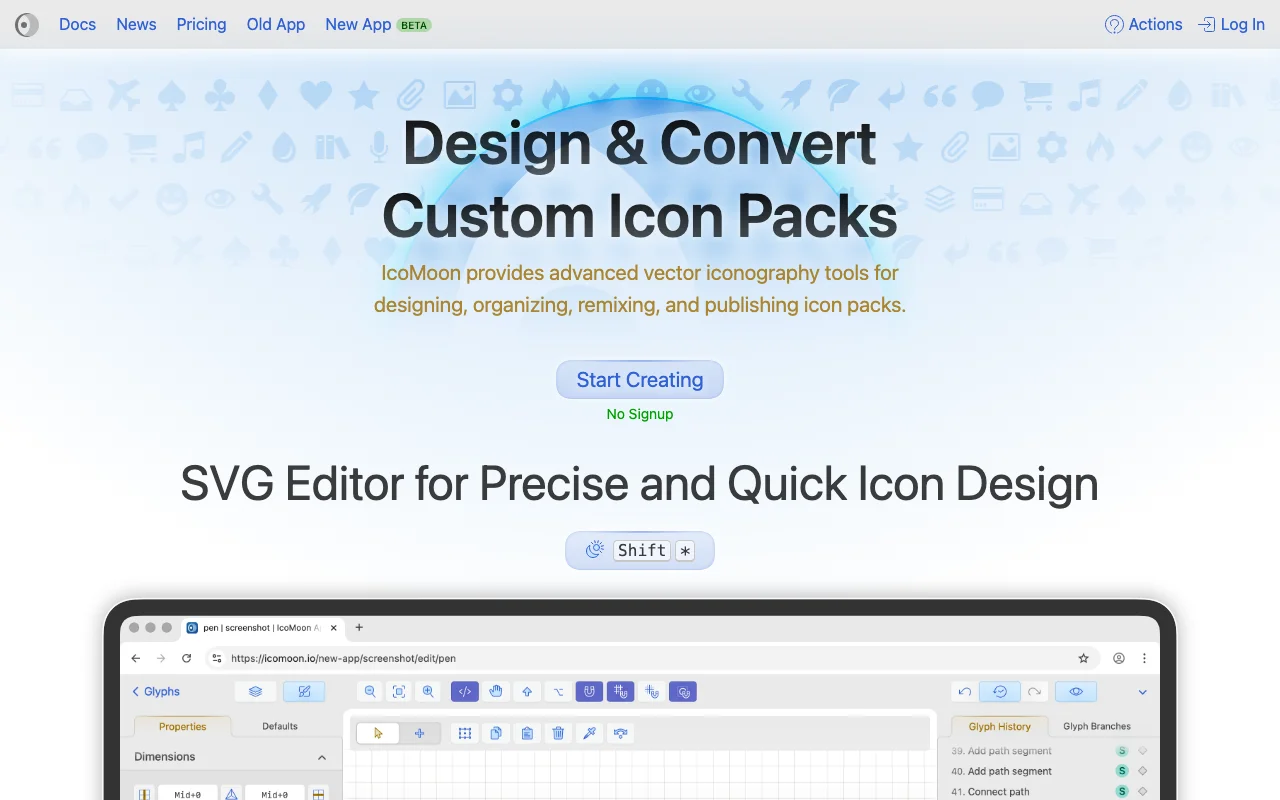The width and height of the screenshot is (1280, 800).
Task: Select history entry 39. Add path segment
Action: click(x=1002, y=751)
